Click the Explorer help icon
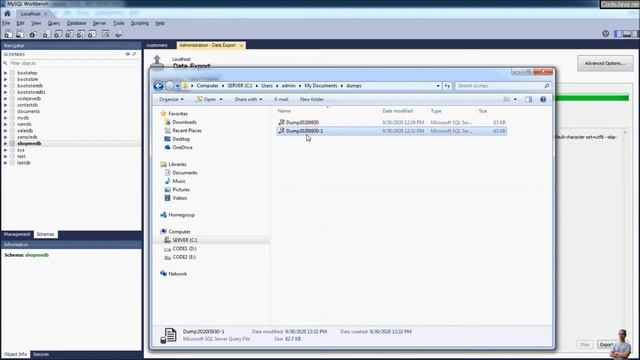Viewport: 640px width, 360px height. click(543, 99)
